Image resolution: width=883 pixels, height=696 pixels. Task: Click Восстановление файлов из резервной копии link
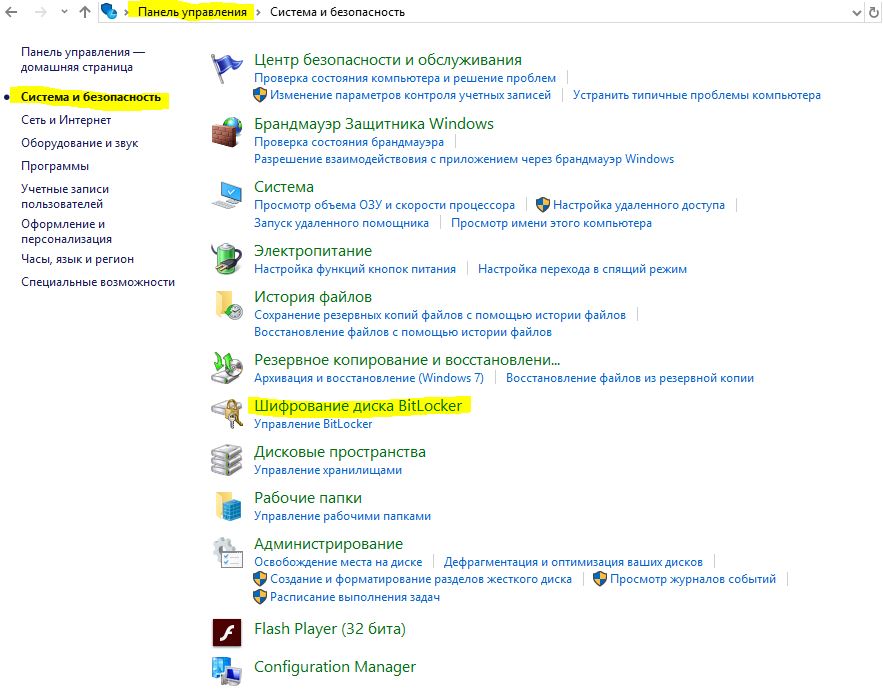point(630,378)
